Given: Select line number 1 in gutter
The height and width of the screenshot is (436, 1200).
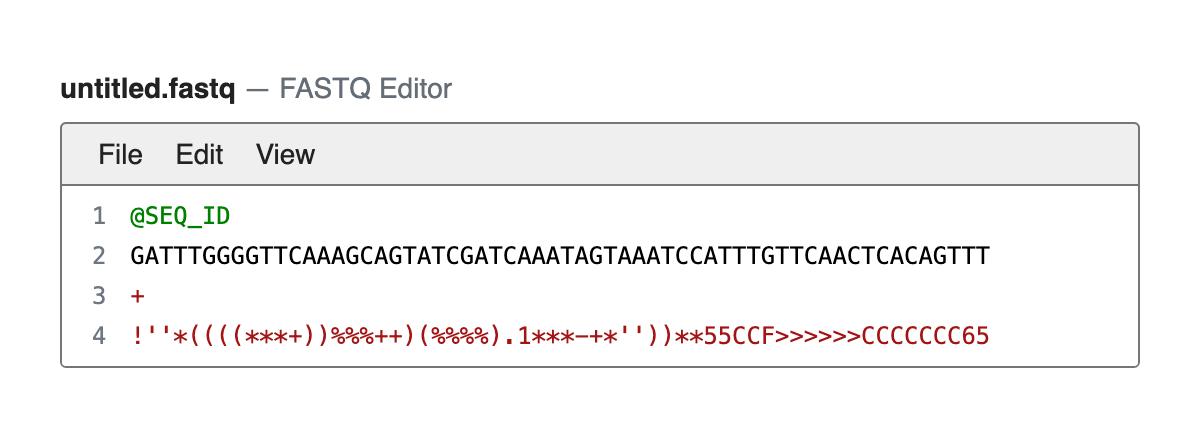Looking at the screenshot, I should coord(98,216).
